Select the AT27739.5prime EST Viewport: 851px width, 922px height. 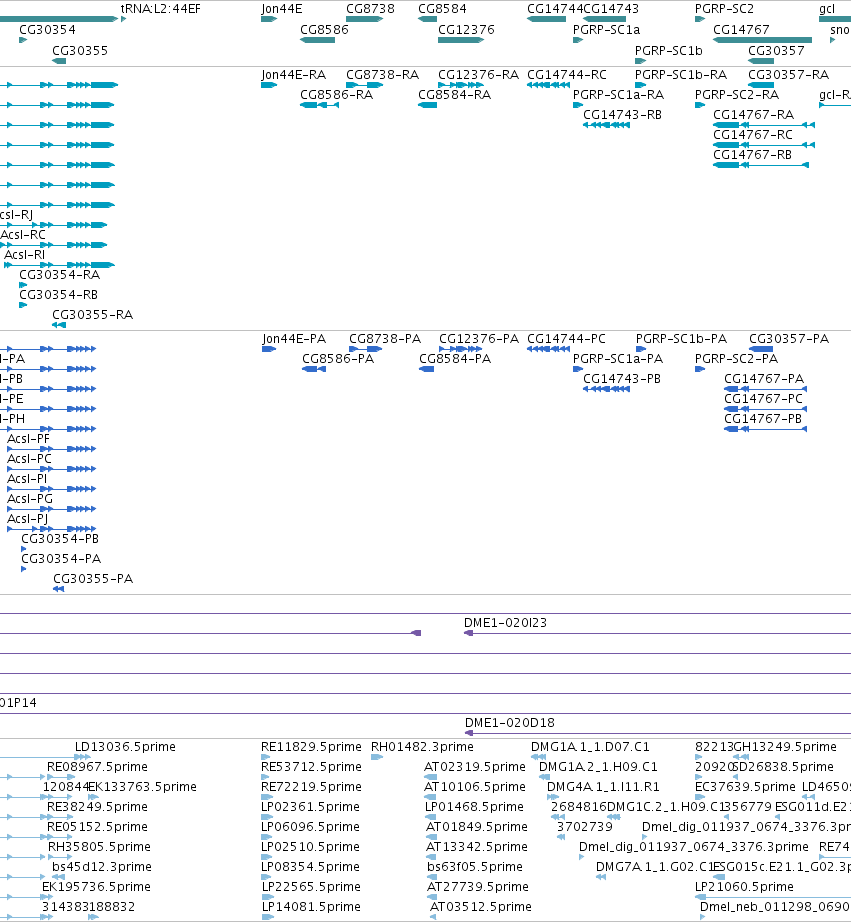coord(431,897)
